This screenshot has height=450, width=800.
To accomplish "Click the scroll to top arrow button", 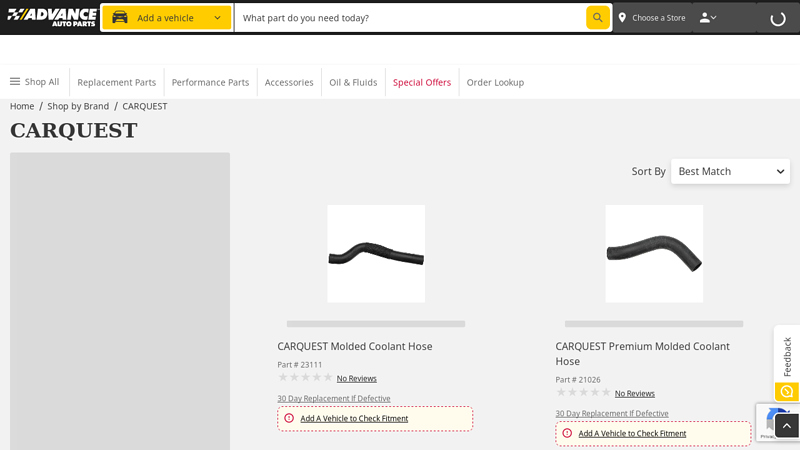I will click(x=787, y=426).
